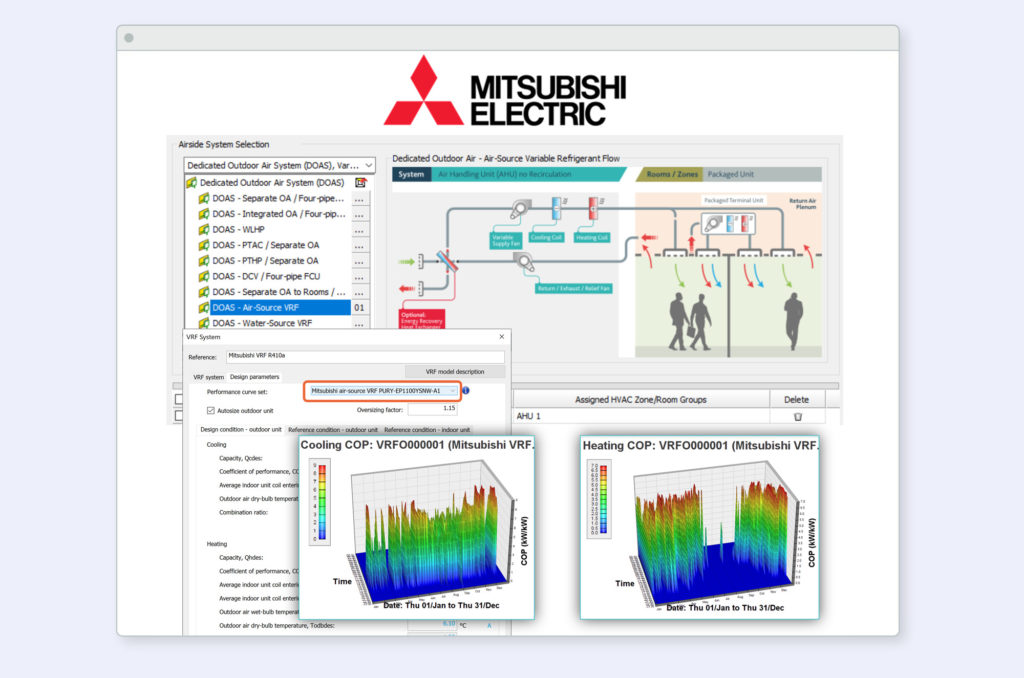1024x678 pixels.
Task: Select DOAS - PTHP / Separate OA tree item
Action: pos(265,261)
